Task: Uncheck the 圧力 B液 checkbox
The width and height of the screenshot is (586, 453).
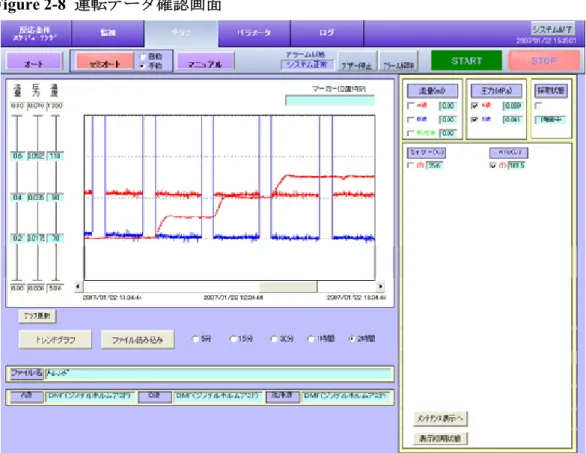Action: pos(474,120)
